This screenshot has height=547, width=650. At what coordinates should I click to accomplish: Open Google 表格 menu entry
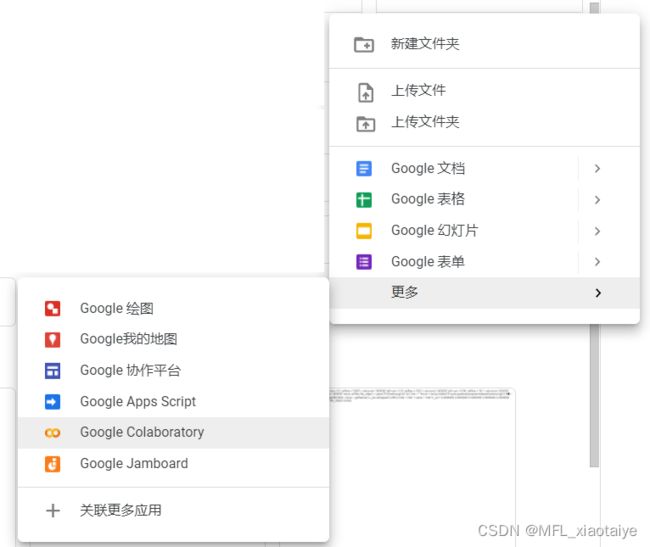(x=485, y=200)
